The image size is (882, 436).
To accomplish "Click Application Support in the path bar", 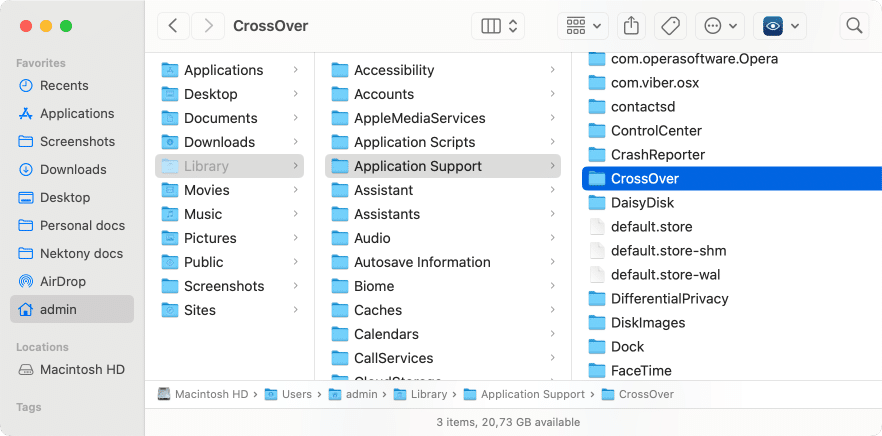I will coord(524,394).
